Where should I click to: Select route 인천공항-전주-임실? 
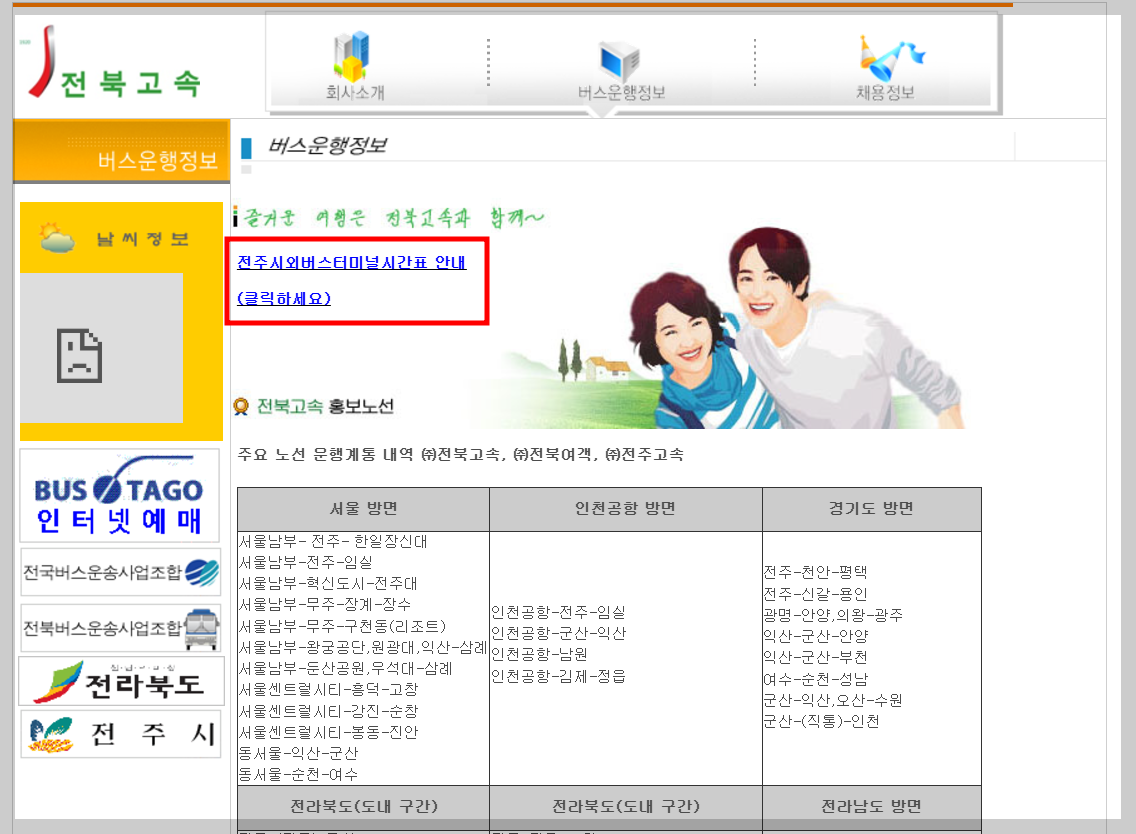click(558, 612)
